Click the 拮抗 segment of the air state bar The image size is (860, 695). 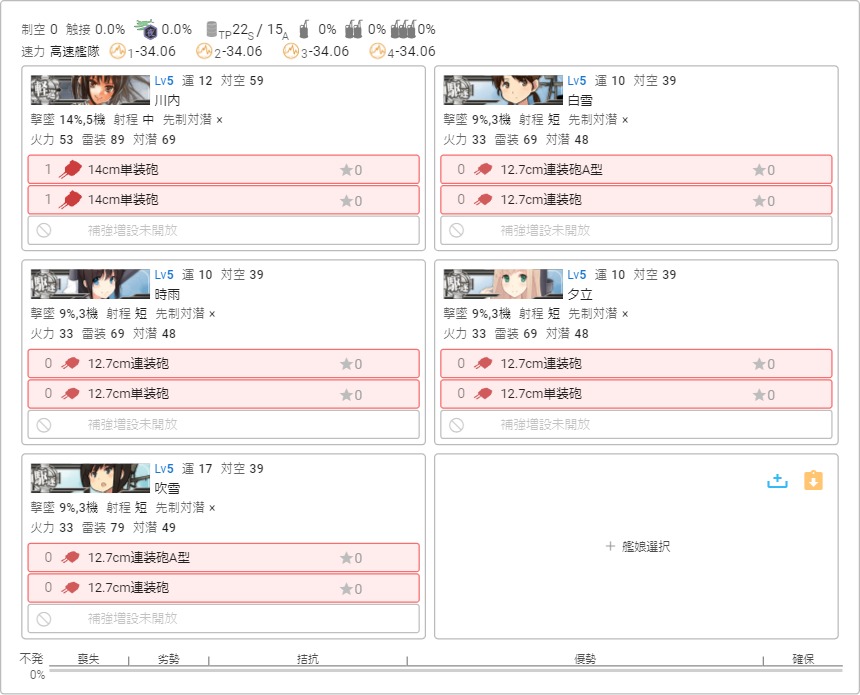coord(308,659)
